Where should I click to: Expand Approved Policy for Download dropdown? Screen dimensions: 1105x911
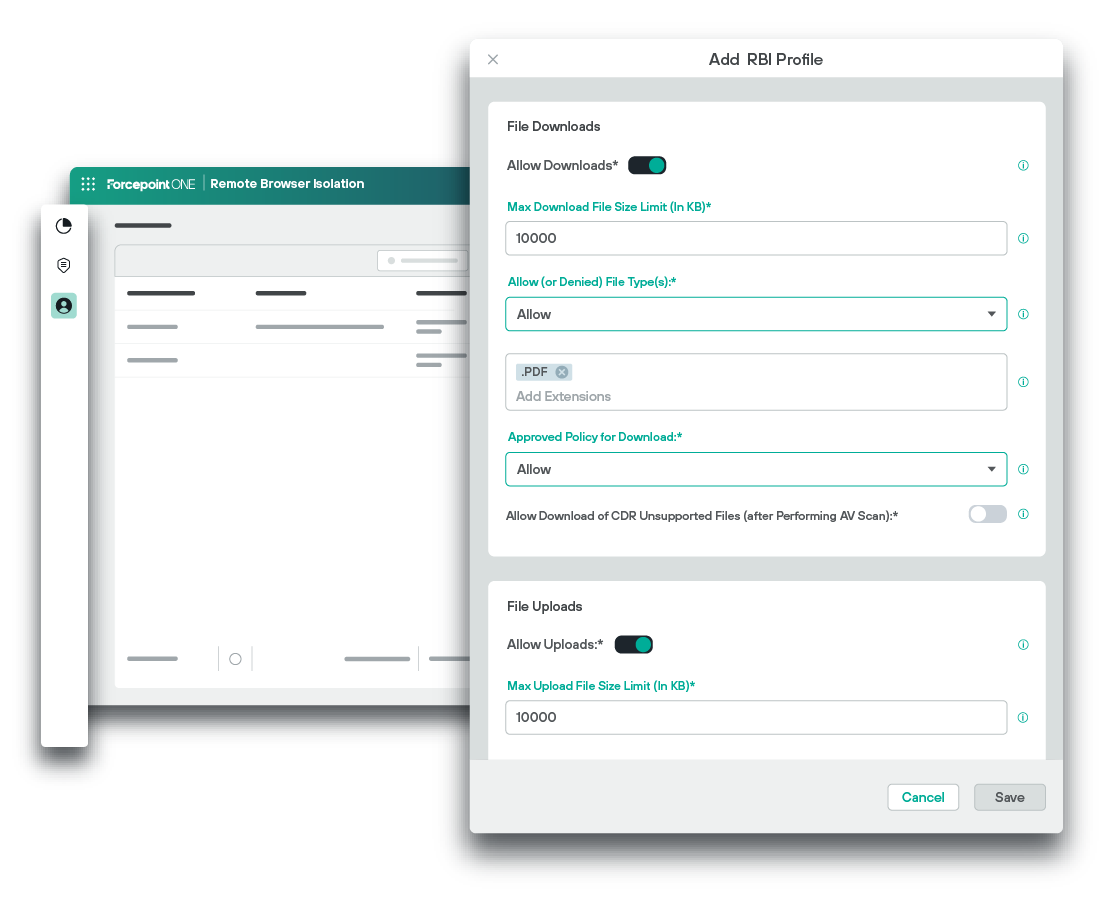[756, 469]
